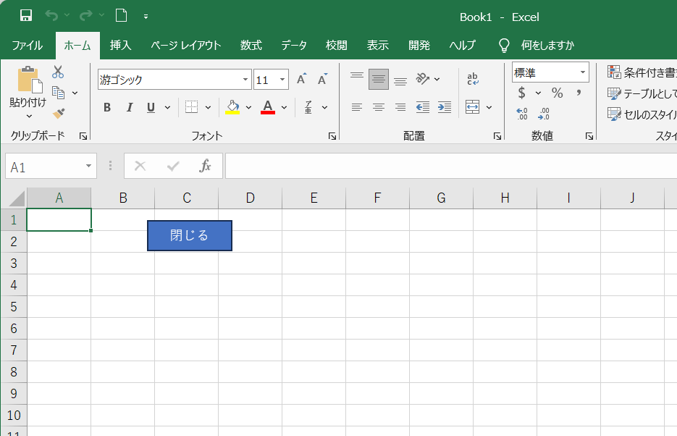Open the copy options dropdown arrow
This screenshot has height=436, width=677.
coord(75,93)
